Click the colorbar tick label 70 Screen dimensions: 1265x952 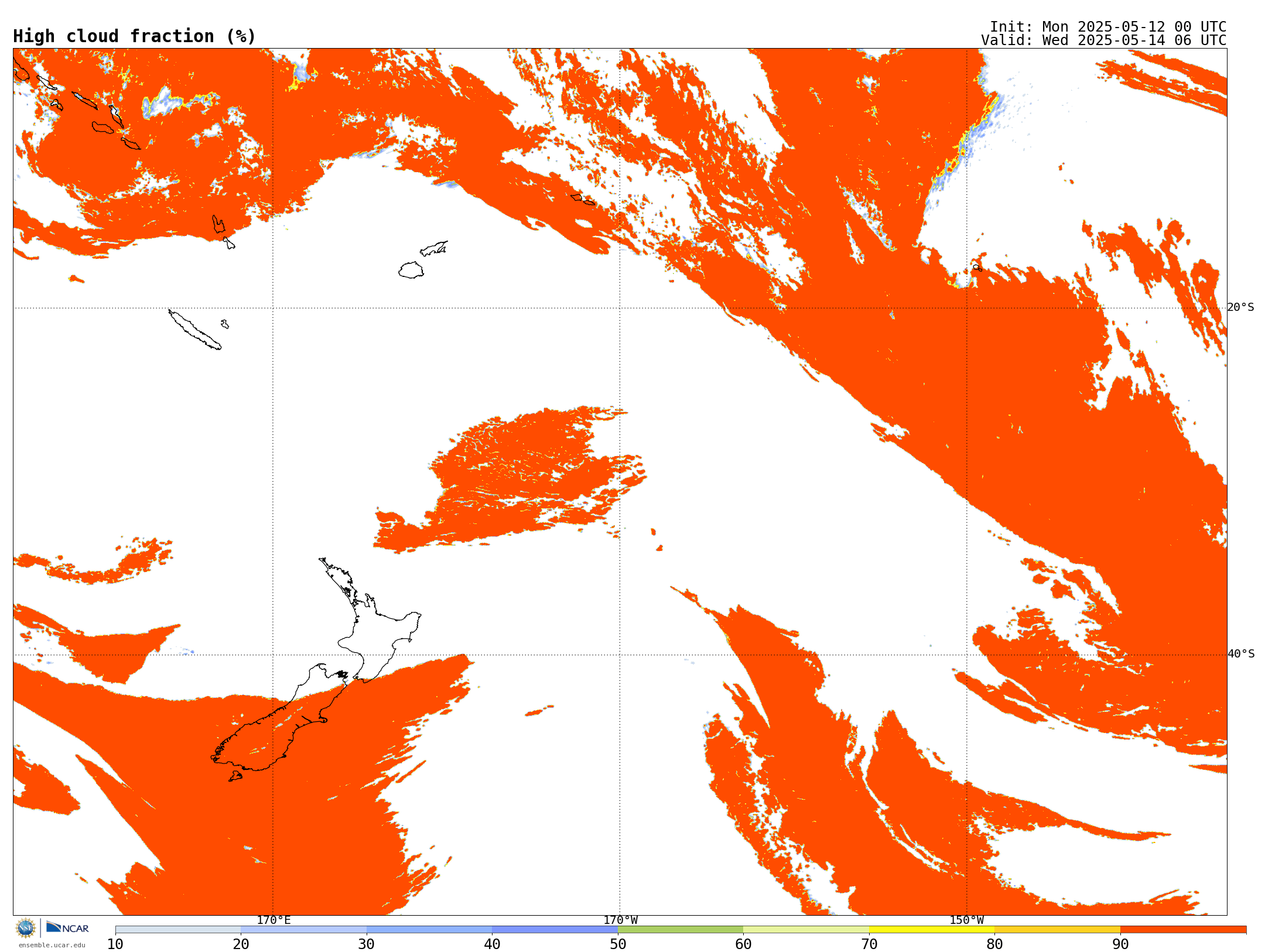(869, 944)
